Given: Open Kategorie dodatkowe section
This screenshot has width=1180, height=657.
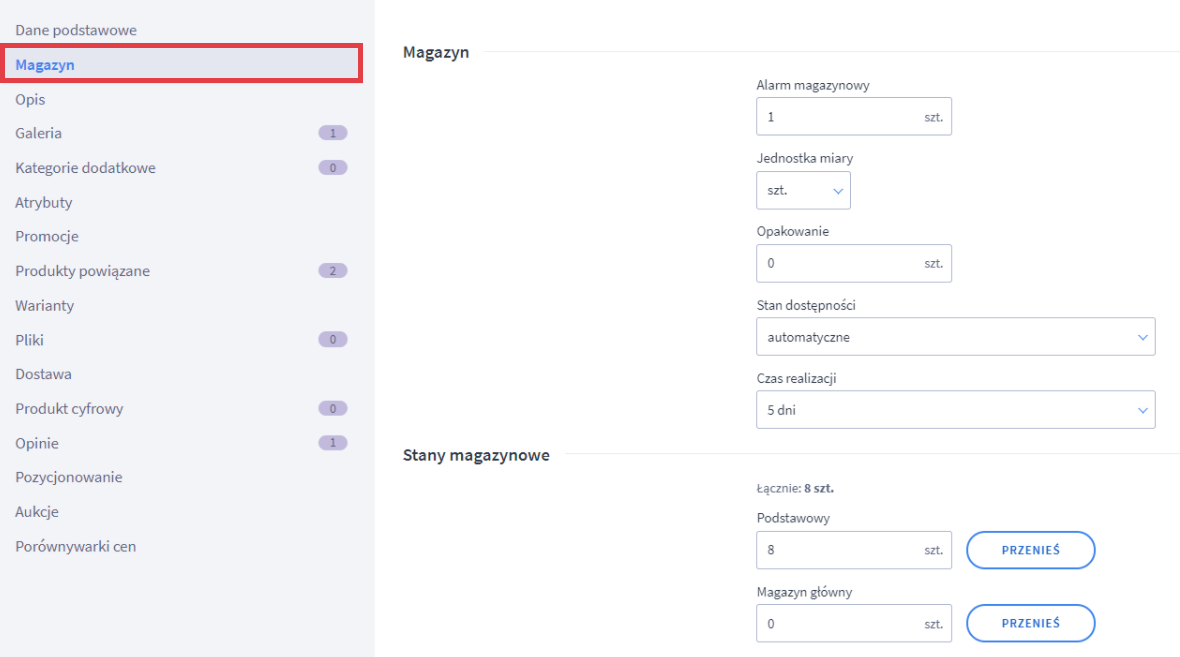Looking at the screenshot, I should [x=85, y=168].
